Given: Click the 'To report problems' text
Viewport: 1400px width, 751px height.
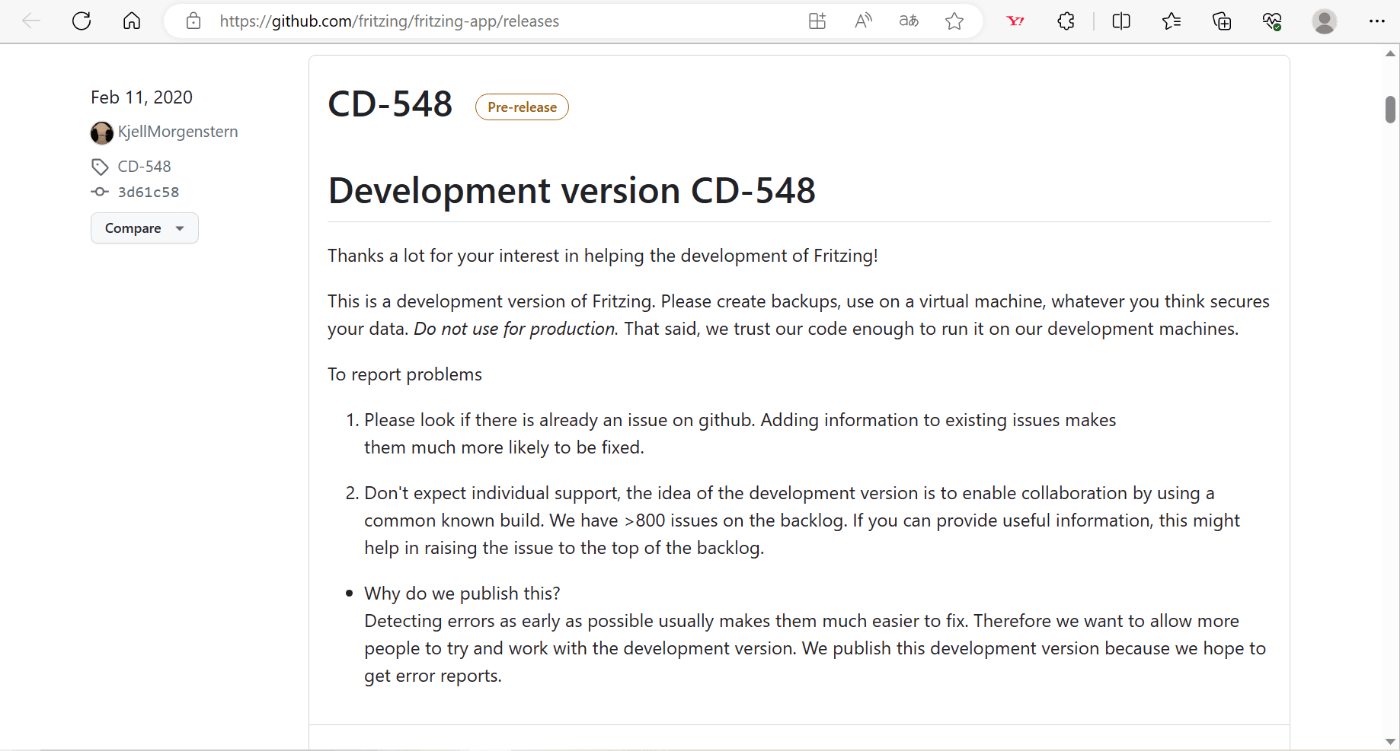Looking at the screenshot, I should (x=405, y=375).
